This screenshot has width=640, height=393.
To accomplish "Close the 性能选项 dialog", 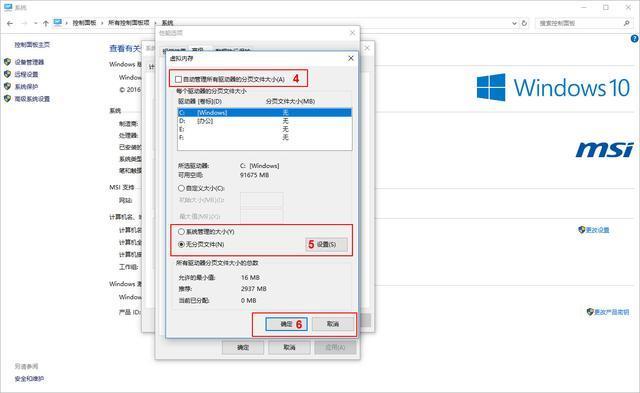I will [353, 33].
